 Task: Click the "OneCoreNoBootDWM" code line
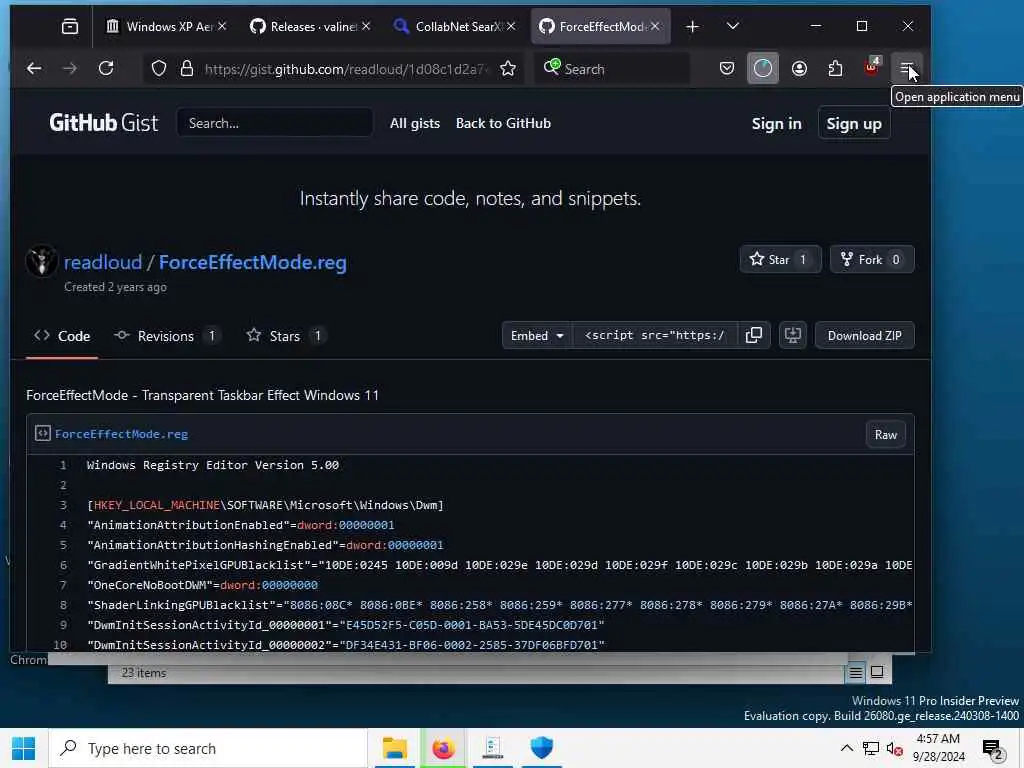point(202,585)
